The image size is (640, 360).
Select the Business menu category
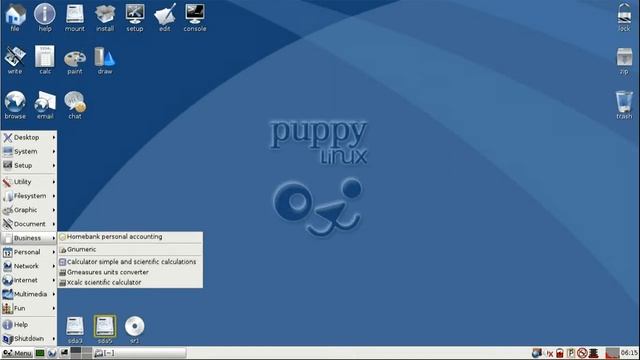29,238
